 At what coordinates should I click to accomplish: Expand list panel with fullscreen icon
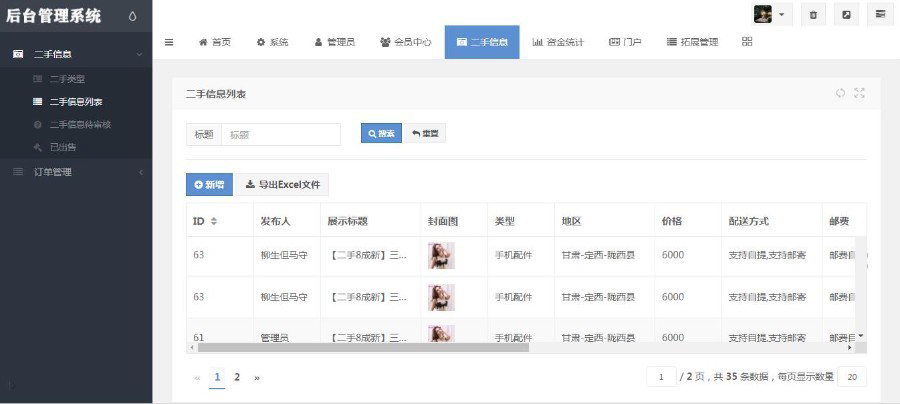(x=859, y=93)
